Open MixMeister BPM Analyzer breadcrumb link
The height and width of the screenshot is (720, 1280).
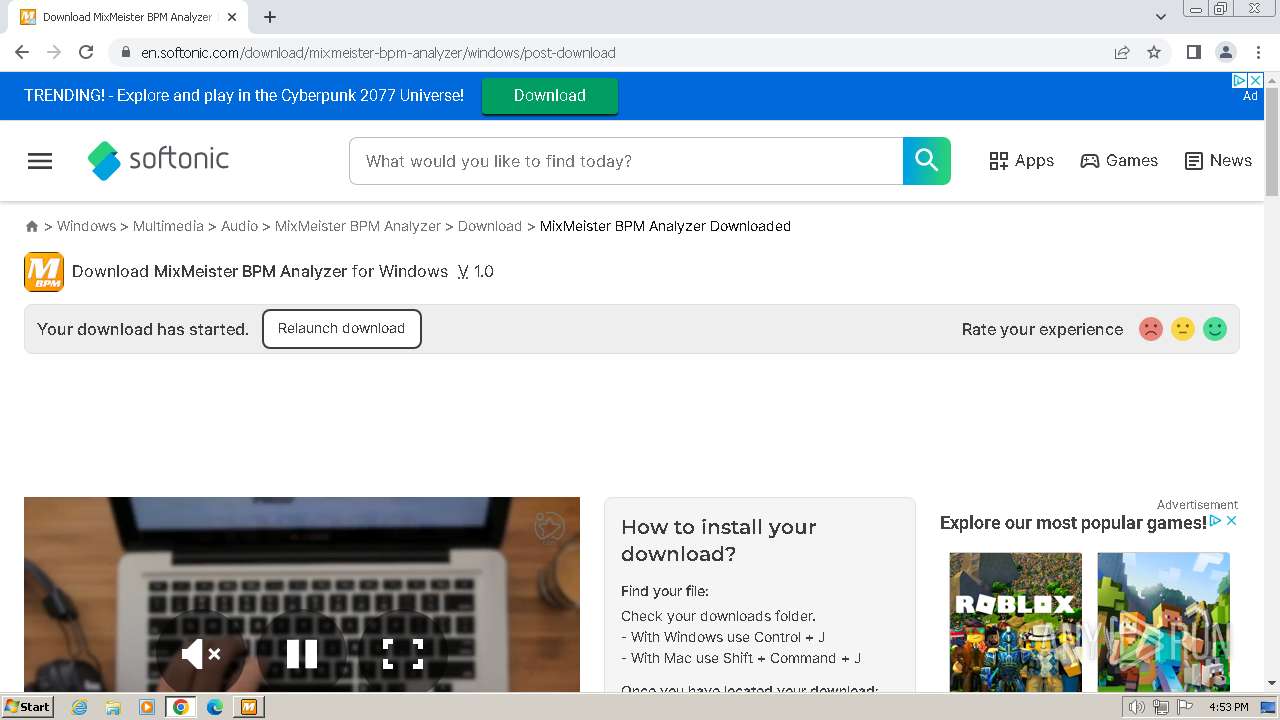tap(358, 227)
